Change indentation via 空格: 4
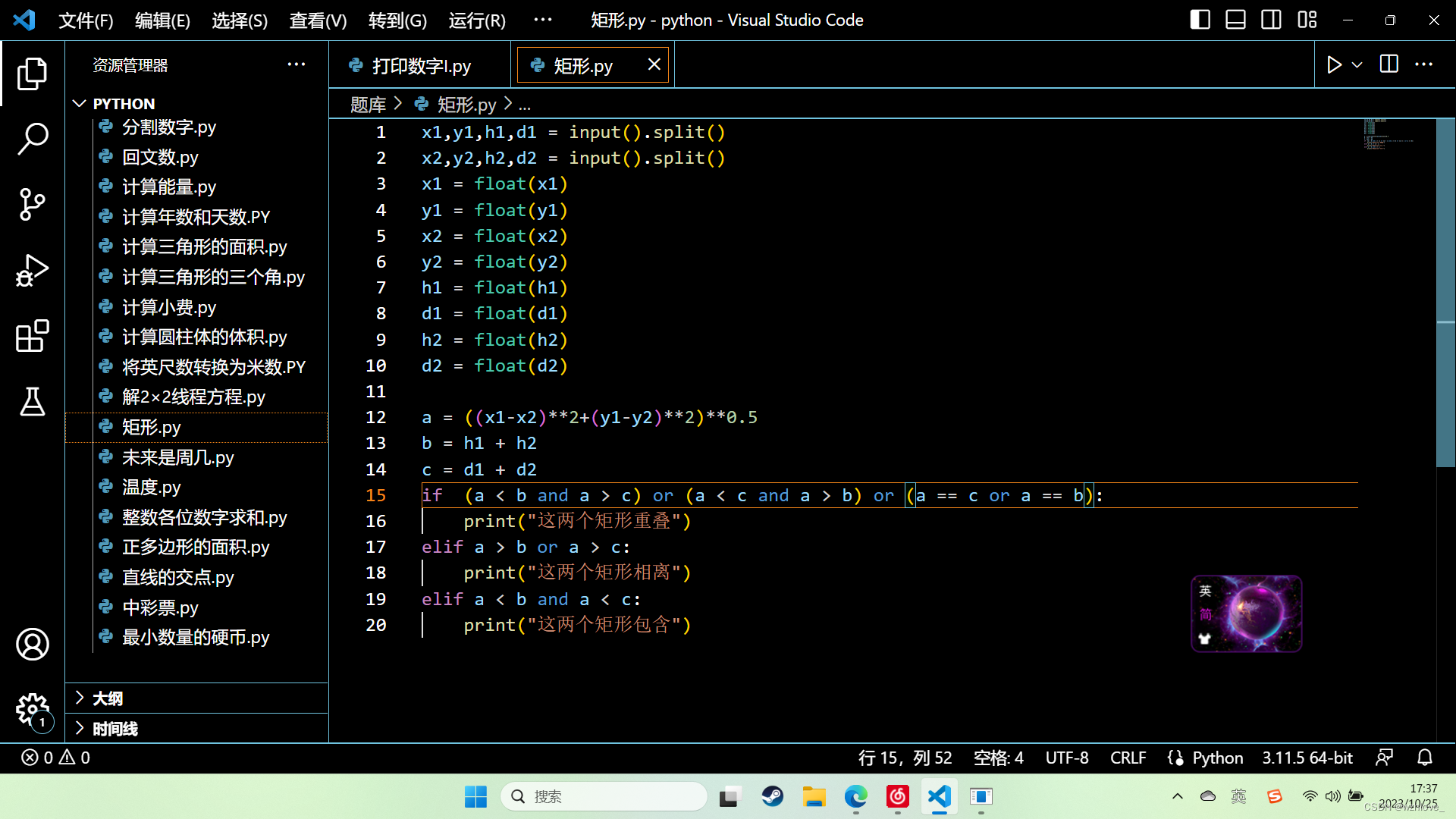1456x819 pixels. 998,758
